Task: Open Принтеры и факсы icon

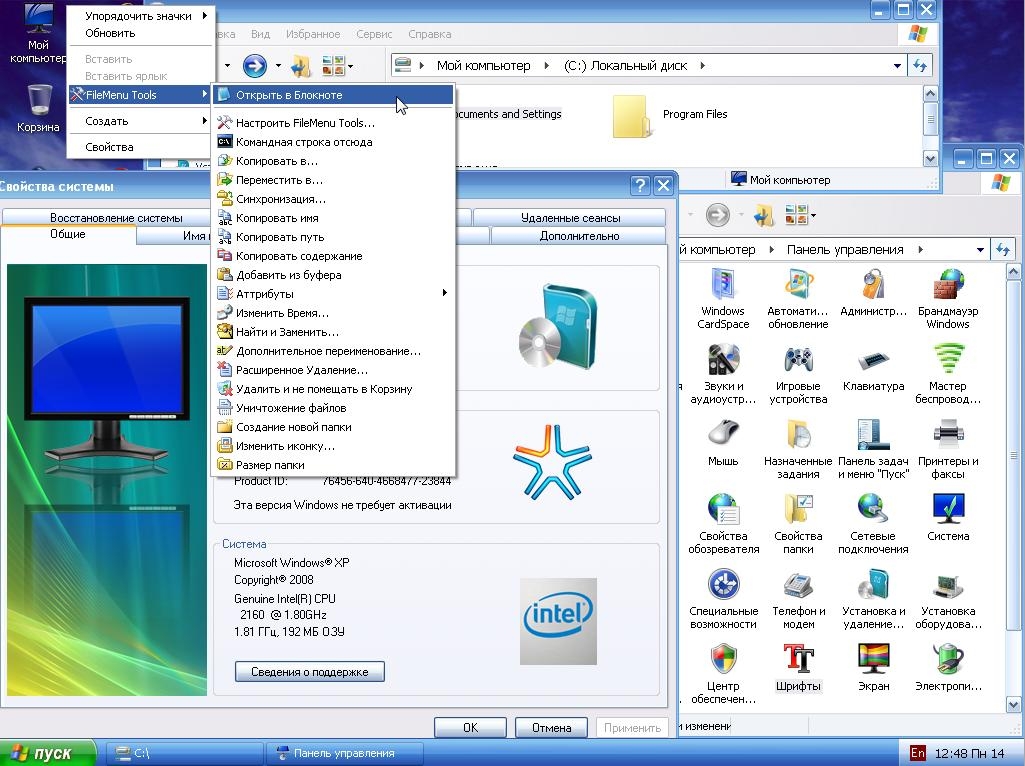Action: coord(948,449)
